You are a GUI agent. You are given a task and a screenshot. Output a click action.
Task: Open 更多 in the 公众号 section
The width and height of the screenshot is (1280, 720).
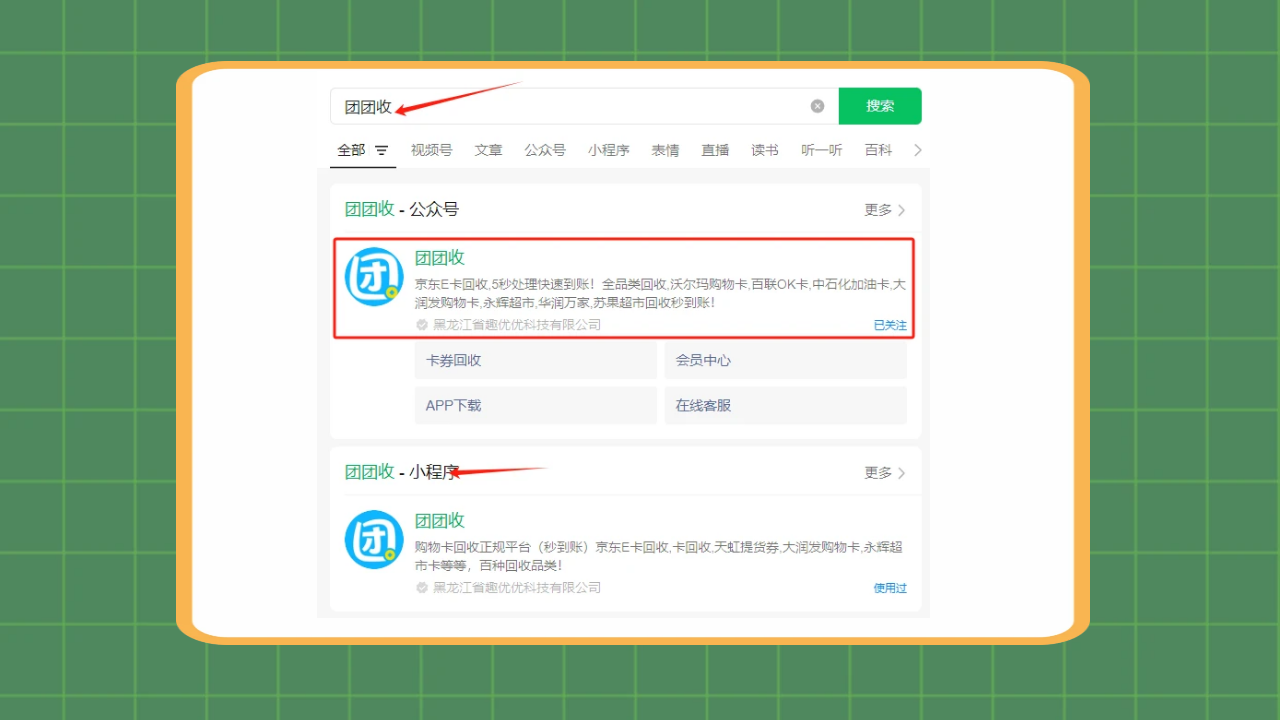point(885,210)
